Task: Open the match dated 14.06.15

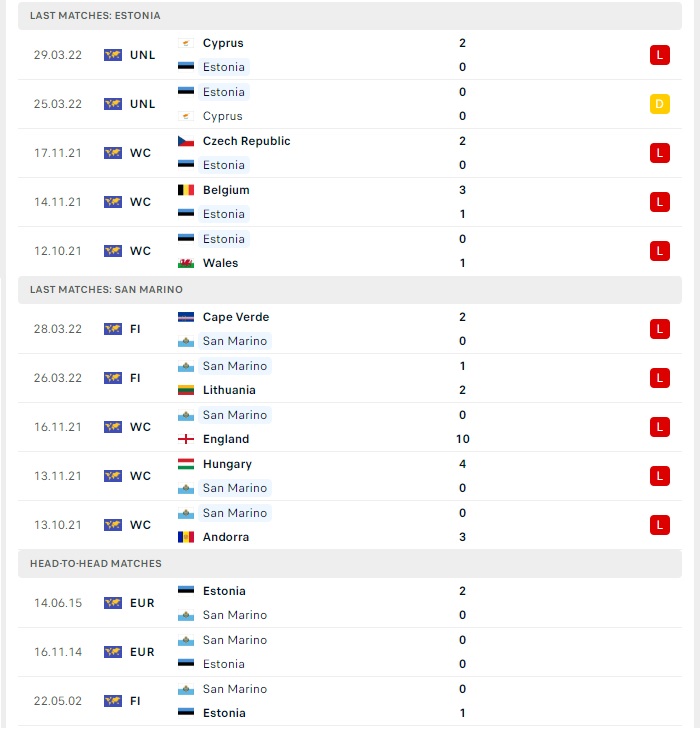Action: (350, 603)
